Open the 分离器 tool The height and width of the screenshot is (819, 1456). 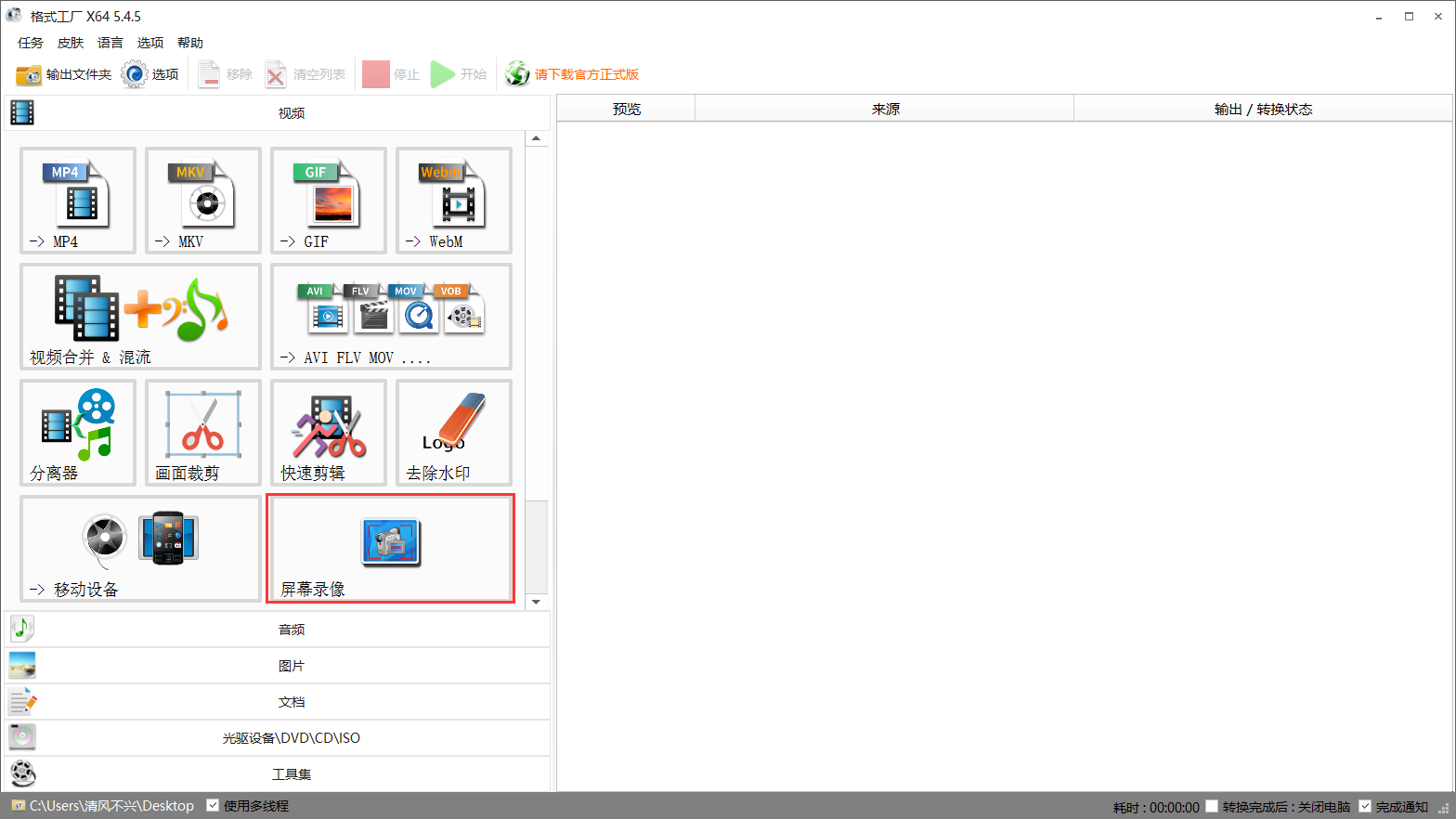(x=78, y=433)
